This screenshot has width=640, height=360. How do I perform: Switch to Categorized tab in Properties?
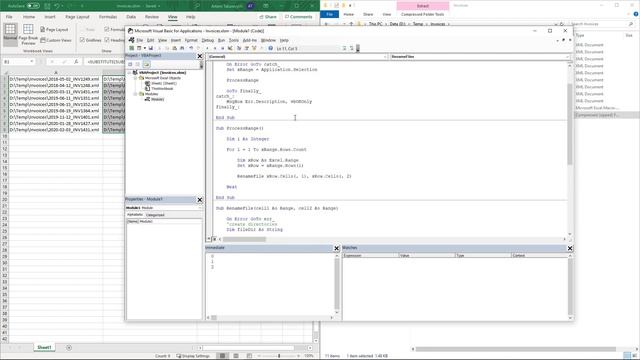[155, 215]
